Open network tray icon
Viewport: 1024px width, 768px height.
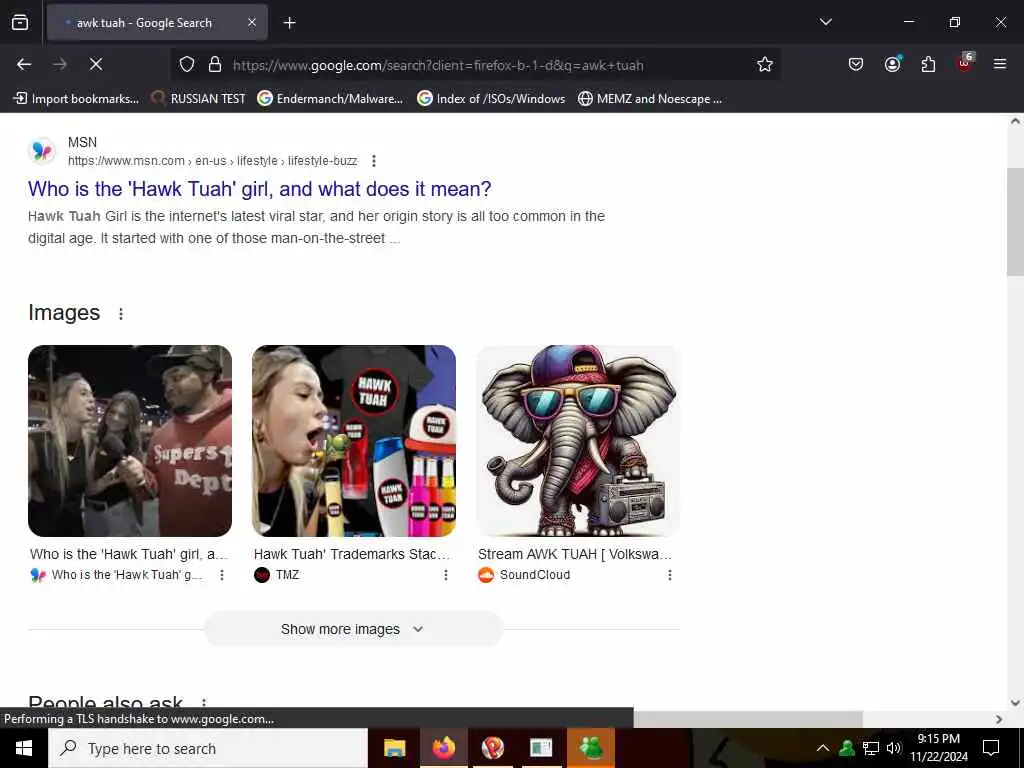[x=871, y=748]
